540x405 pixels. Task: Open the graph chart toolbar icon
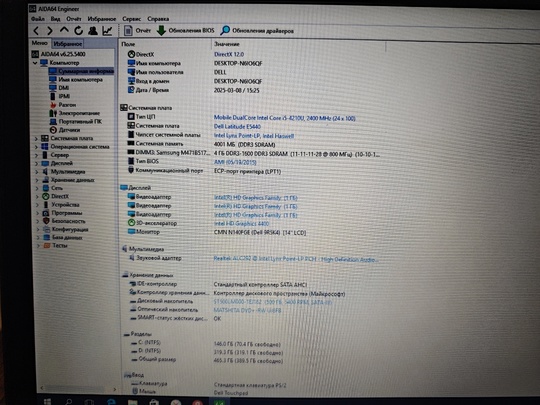[107, 31]
